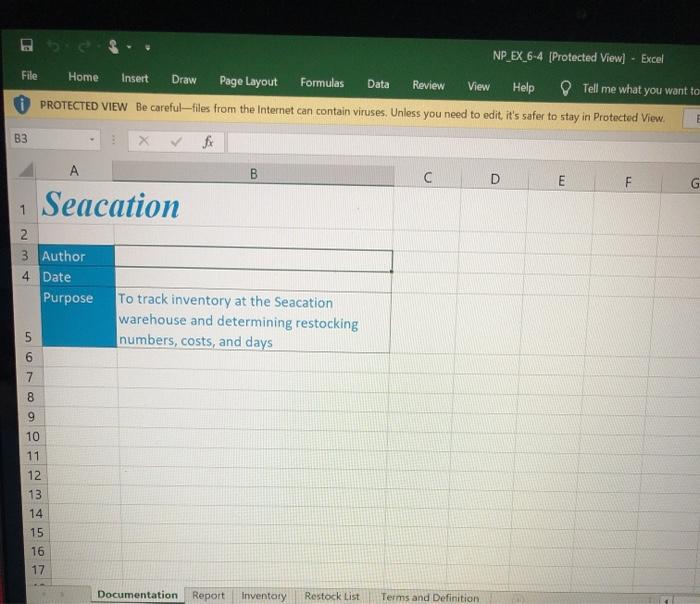Select column A header
The image size is (700, 604).
(x=74, y=171)
